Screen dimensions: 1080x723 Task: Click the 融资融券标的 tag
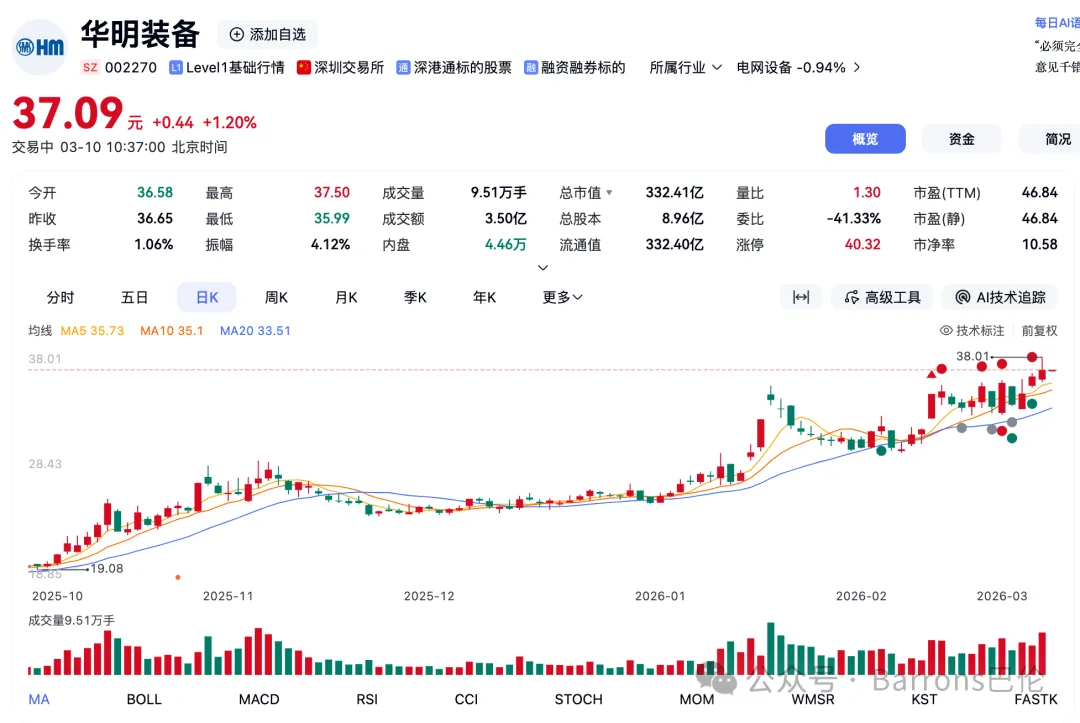574,67
